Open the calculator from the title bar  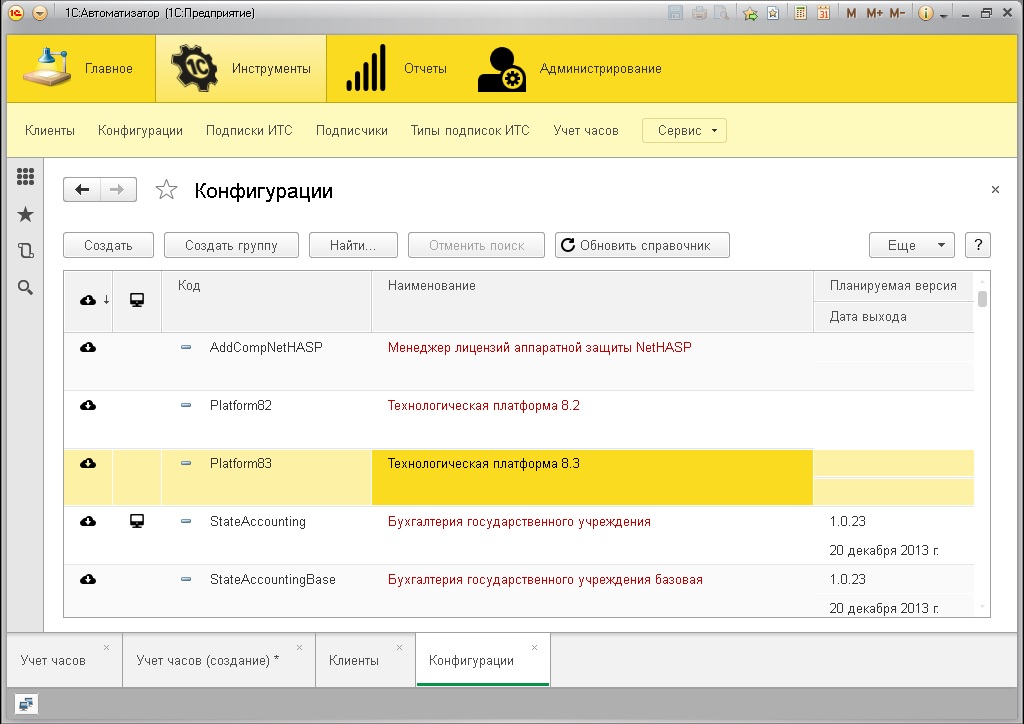(800, 12)
